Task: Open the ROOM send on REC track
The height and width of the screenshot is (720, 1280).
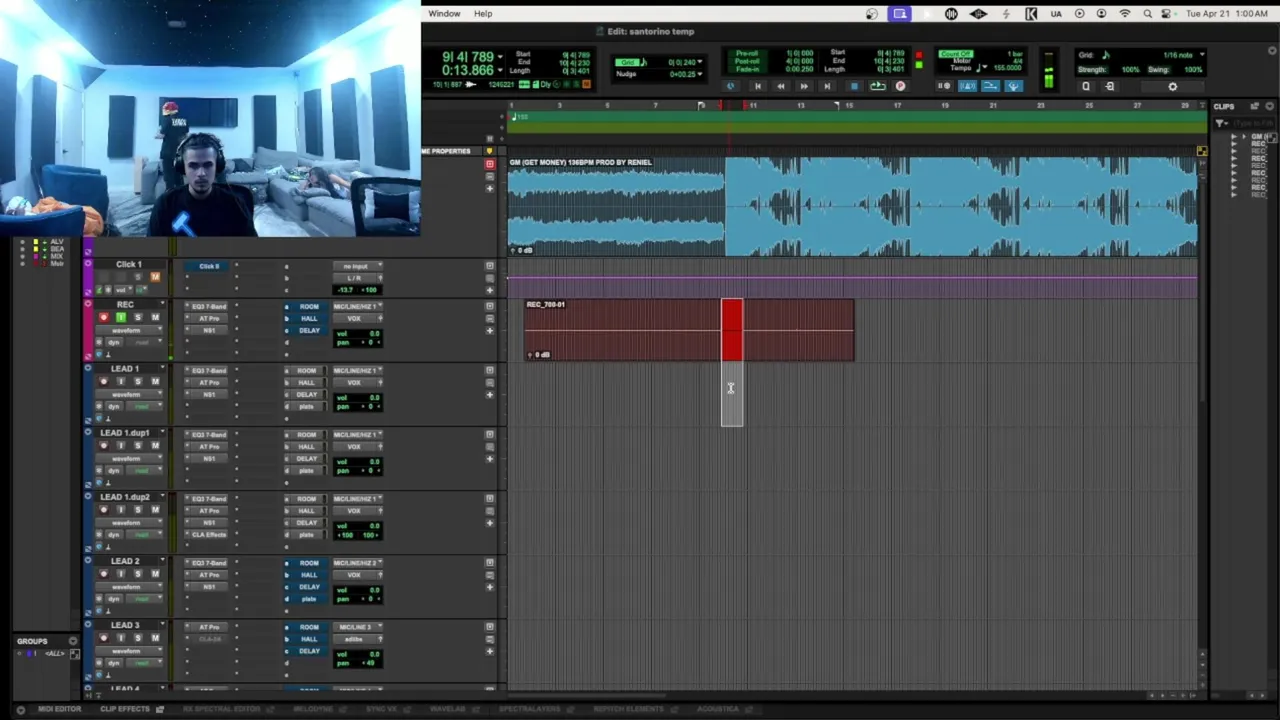Action: 308,306
